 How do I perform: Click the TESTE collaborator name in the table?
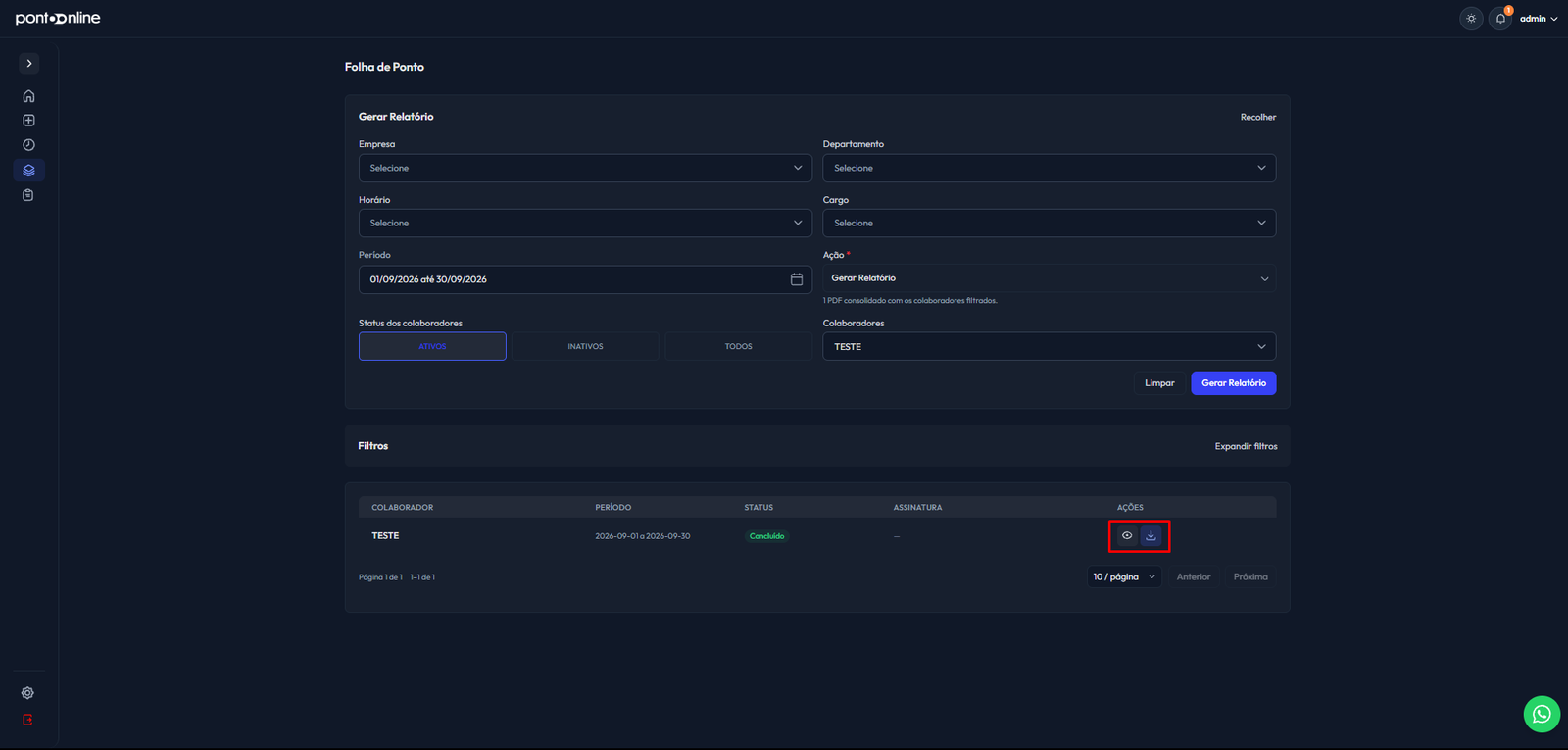click(x=385, y=536)
